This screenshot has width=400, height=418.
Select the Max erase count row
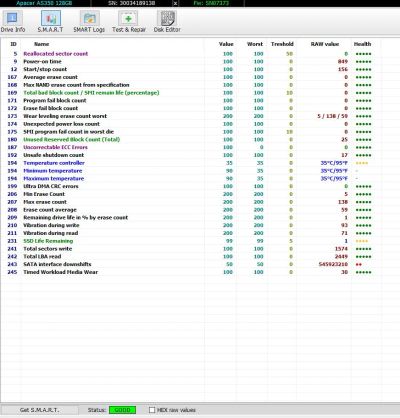pyautogui.click(x=190, y=202)
